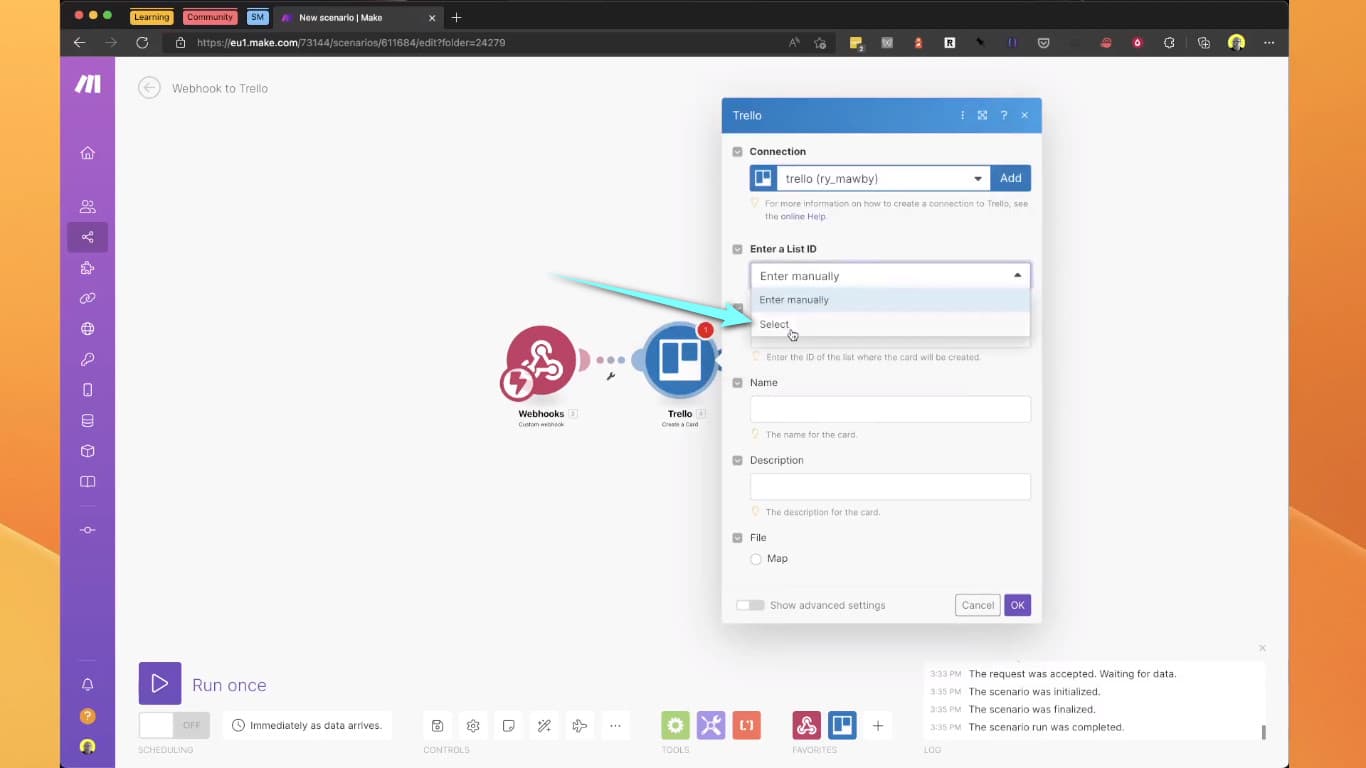
Task: Open the Notifications bell in sidebar
Action: [x=87, y=685]
